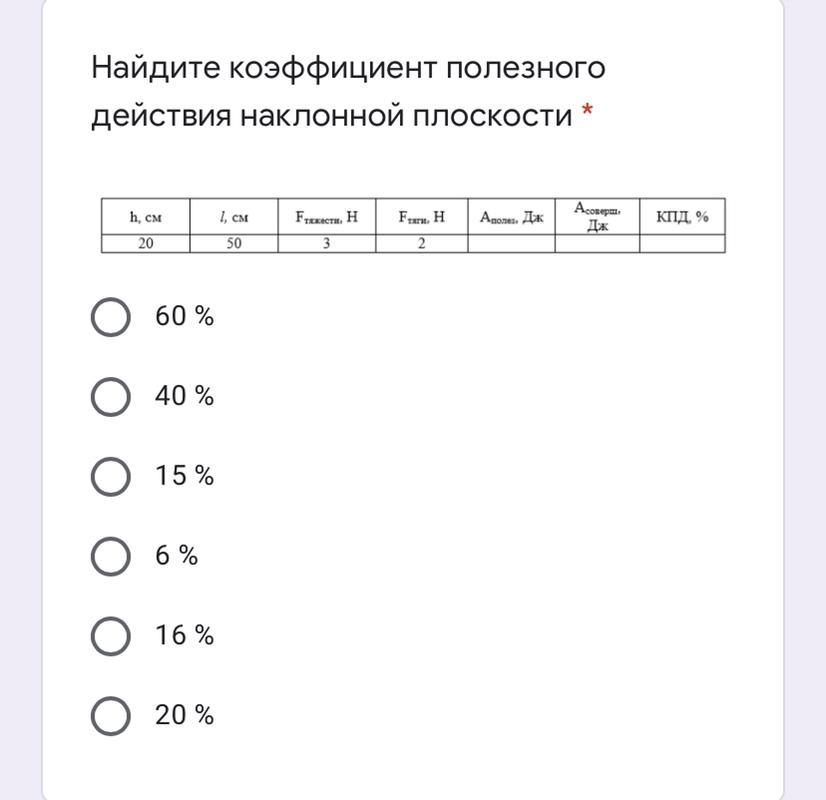Viewport: 826px width, 800px height.
Task: Click the red required asterisk
Action: tap(587, 115)
